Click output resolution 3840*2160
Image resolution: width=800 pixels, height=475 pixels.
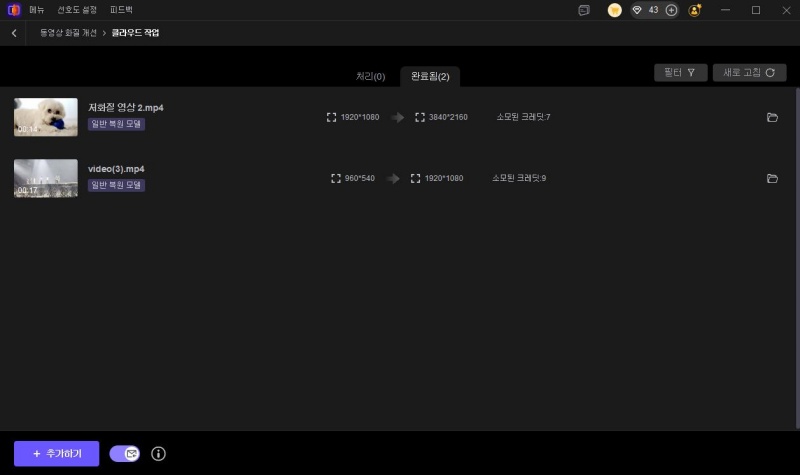[x=448, y=117]
